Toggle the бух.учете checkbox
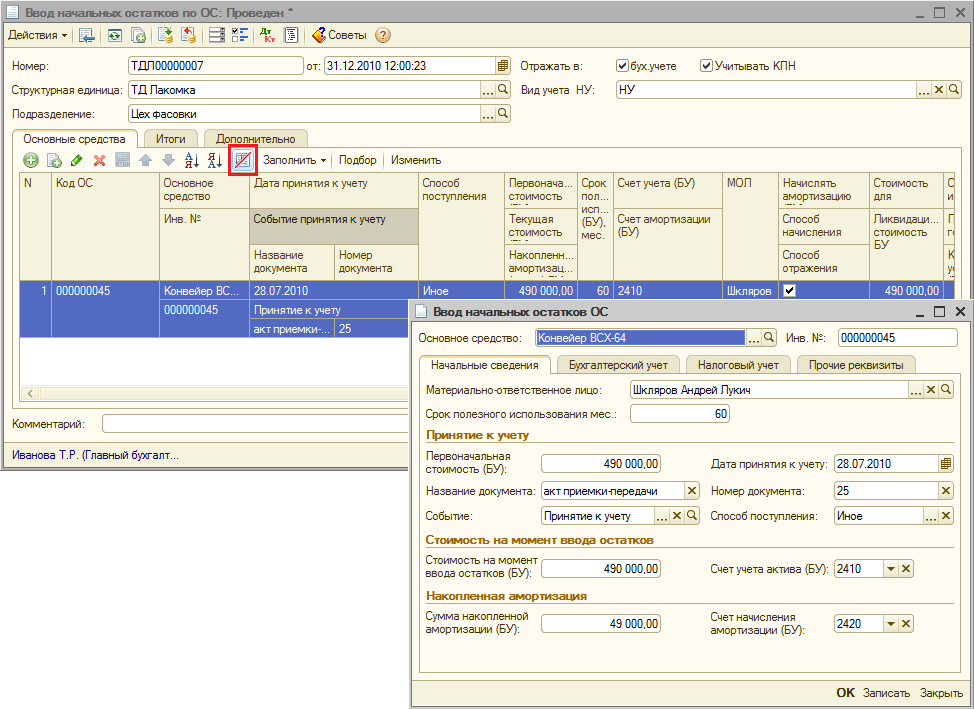The height and width of the screenshot is (709, 974). (x=622, y=66)
